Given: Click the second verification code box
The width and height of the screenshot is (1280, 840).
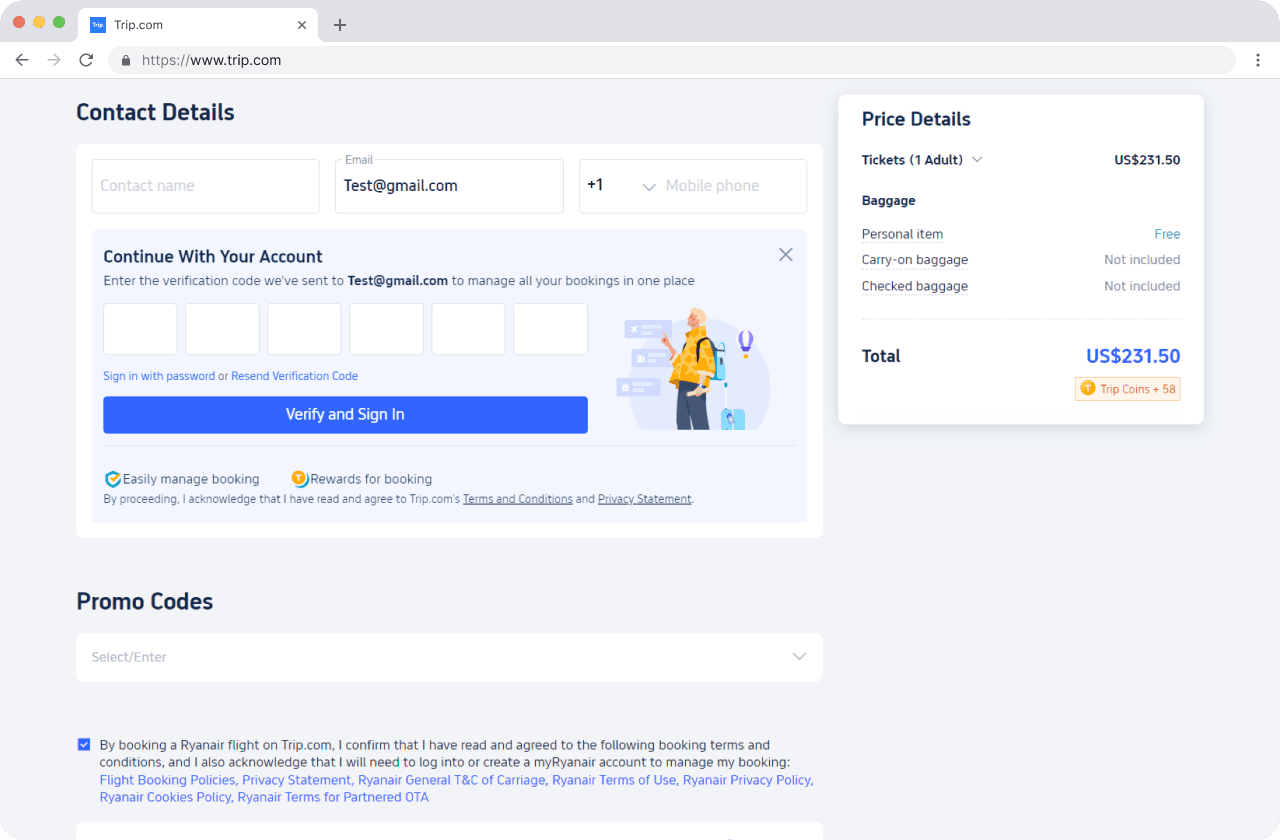Looking at the screenshot, I should click(x=222, y=329).
